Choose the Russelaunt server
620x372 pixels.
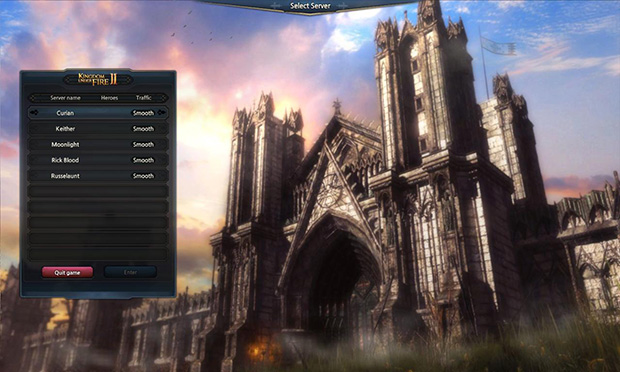[x=98, y=176]
